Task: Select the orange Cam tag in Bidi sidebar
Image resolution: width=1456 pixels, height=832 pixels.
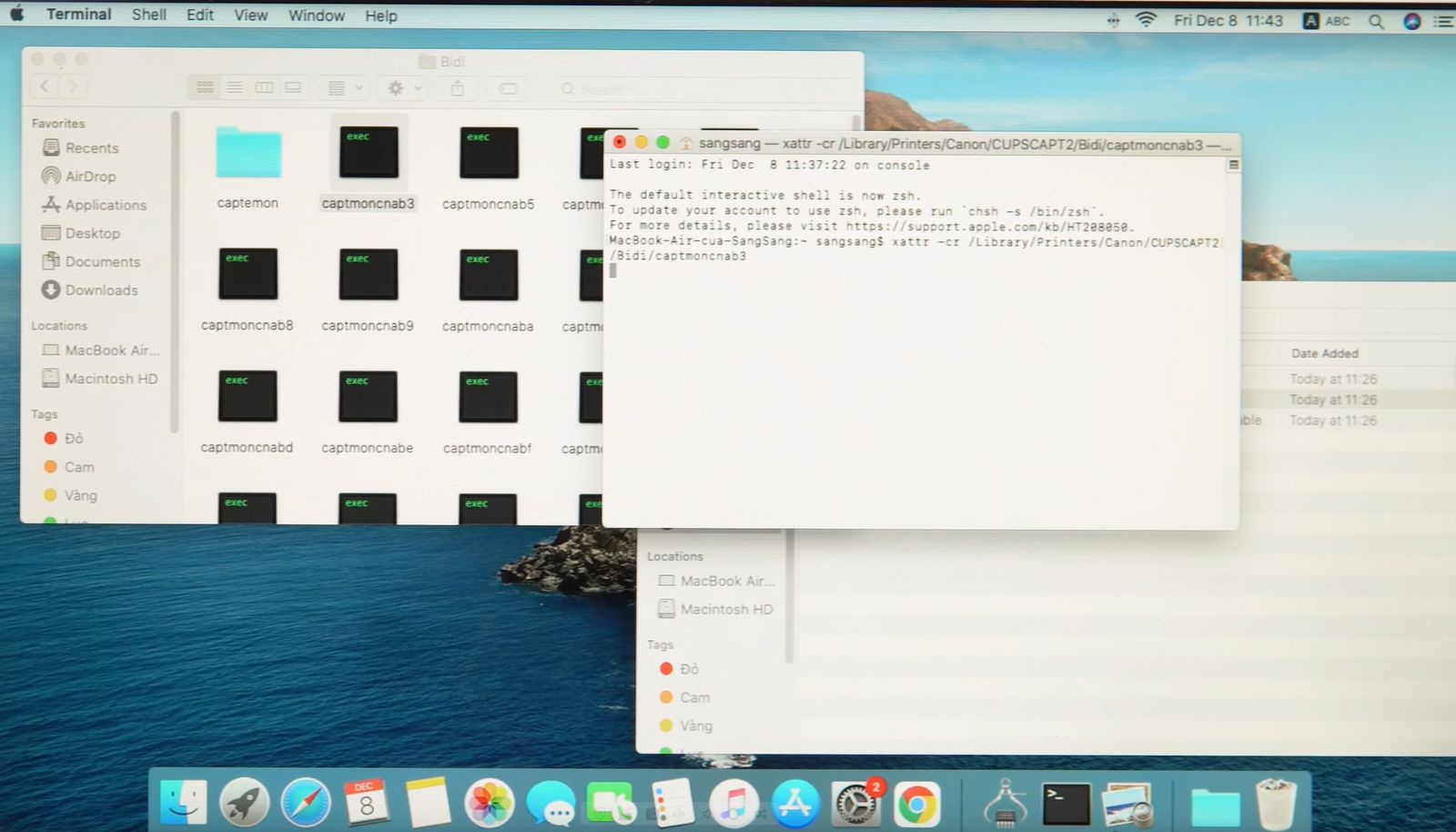Action: click(x=68, y=466)
